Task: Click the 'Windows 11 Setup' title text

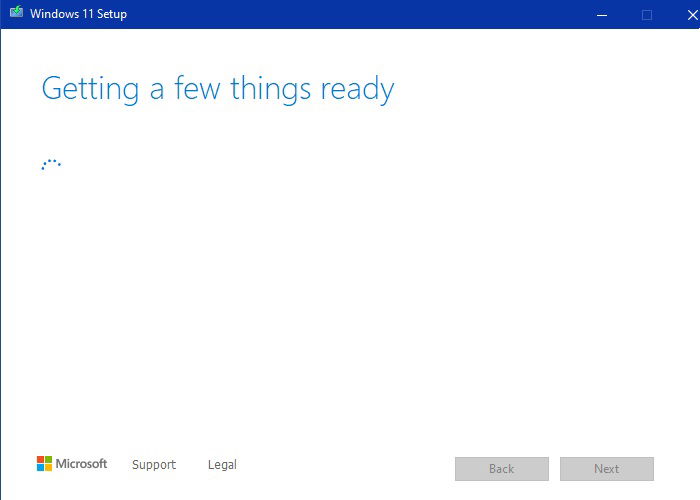Action: [79, 14]
